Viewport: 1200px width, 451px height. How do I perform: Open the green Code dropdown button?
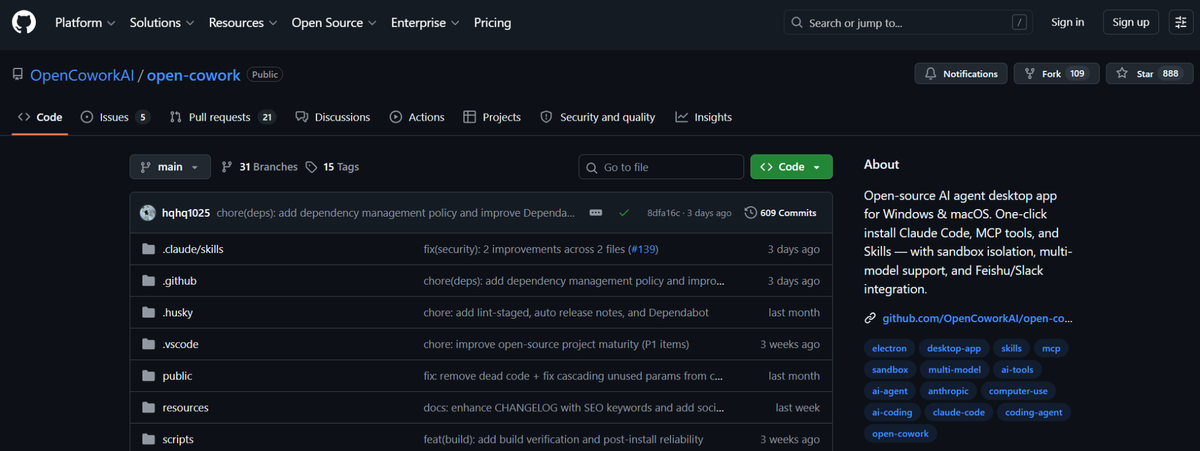pyautogui.click(x=791, y=167)
